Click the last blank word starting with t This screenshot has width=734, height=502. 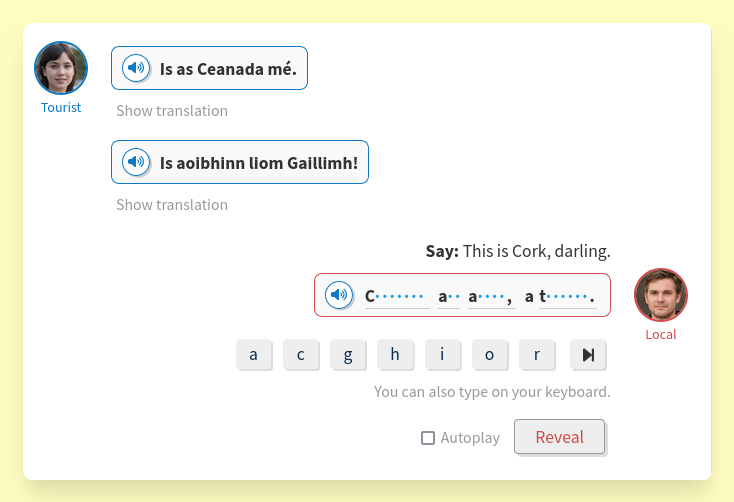tap(567, 296)
